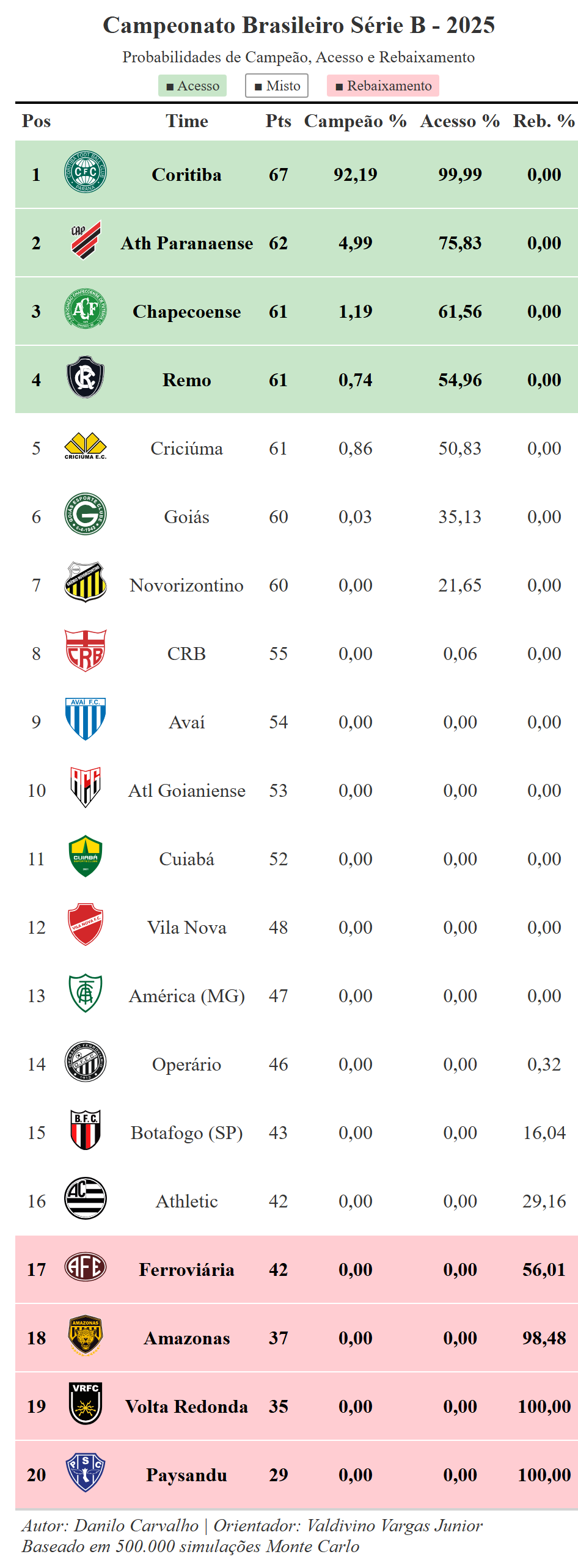Click the Criciúma E.C. logo
578x1568 pixels.
[x=86, y=448]
